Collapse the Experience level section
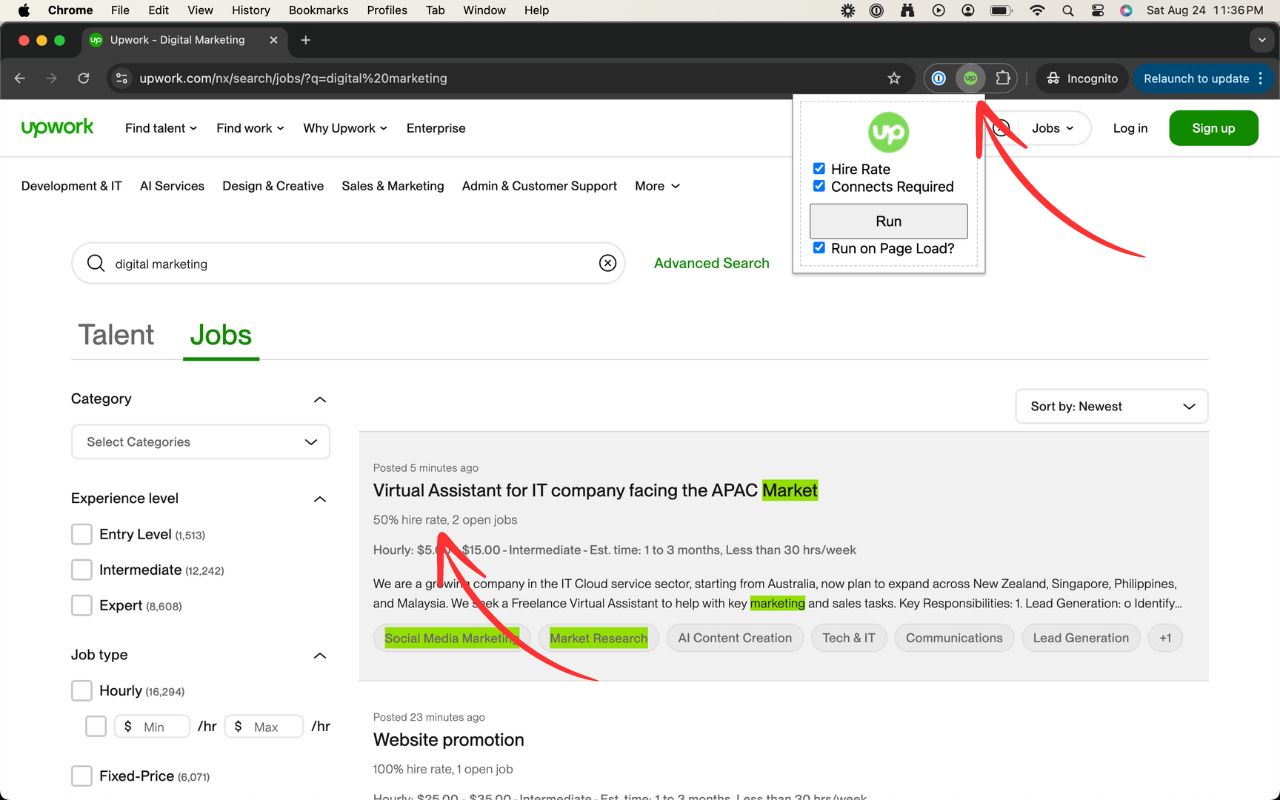The height and width of the screenshot is (800, 1280). click(320, 499)
